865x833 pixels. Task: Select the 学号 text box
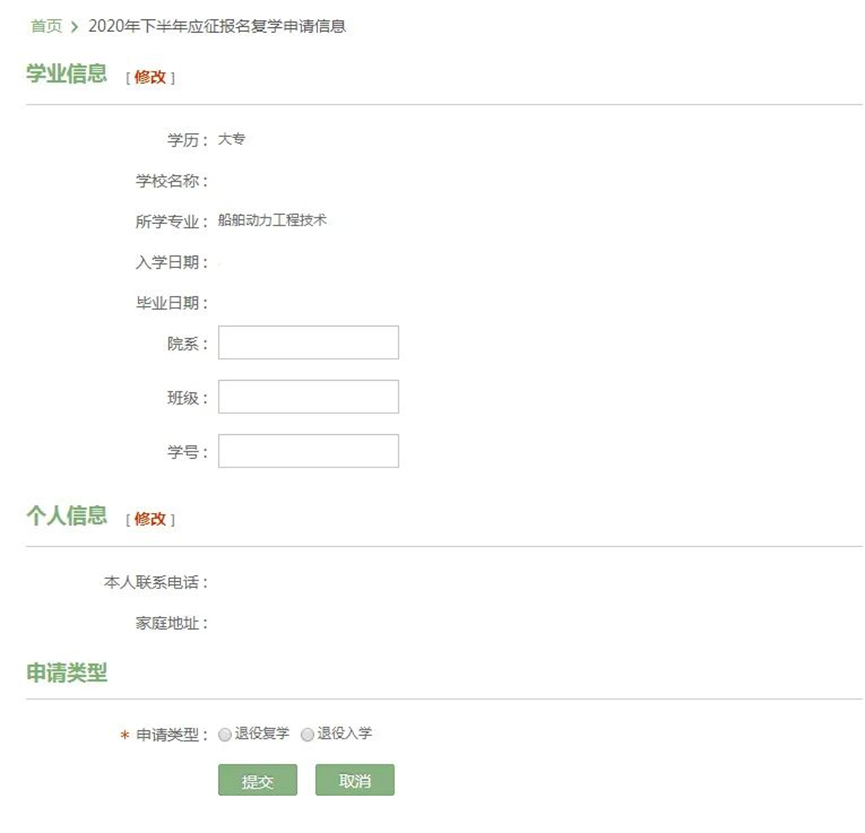tap(308, 450)
